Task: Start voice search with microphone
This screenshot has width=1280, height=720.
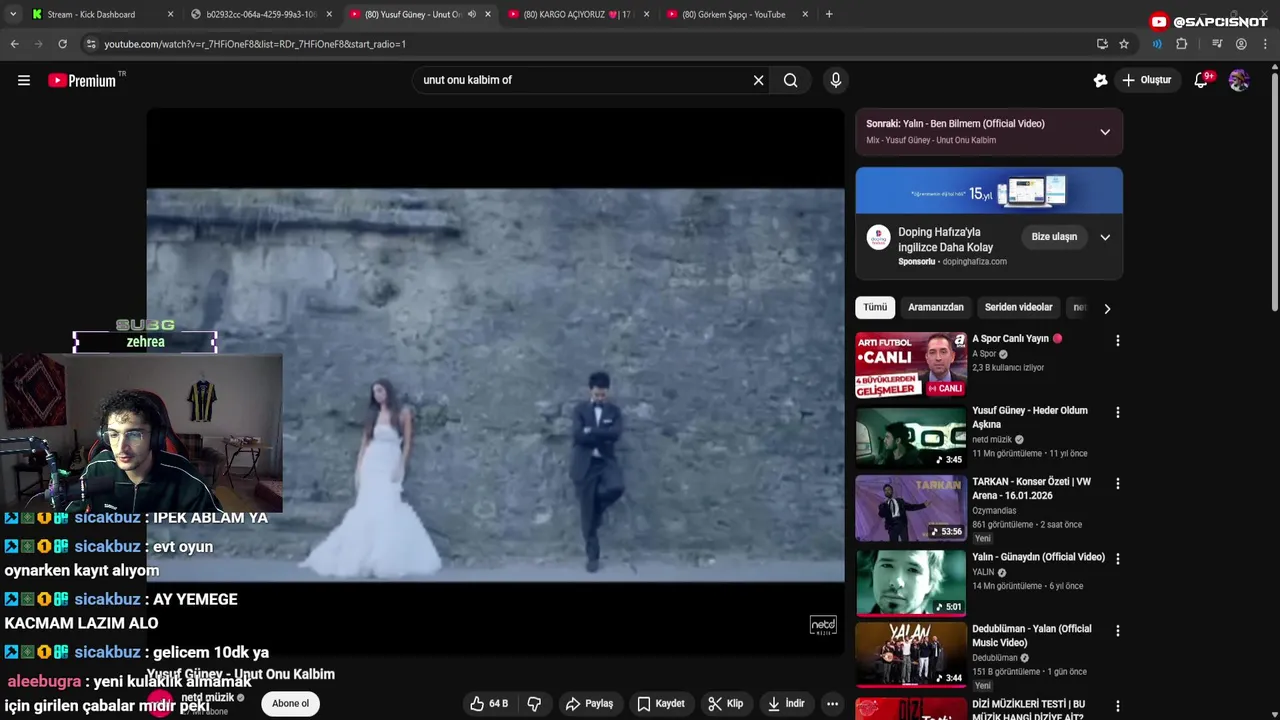Action: point(836,80)
